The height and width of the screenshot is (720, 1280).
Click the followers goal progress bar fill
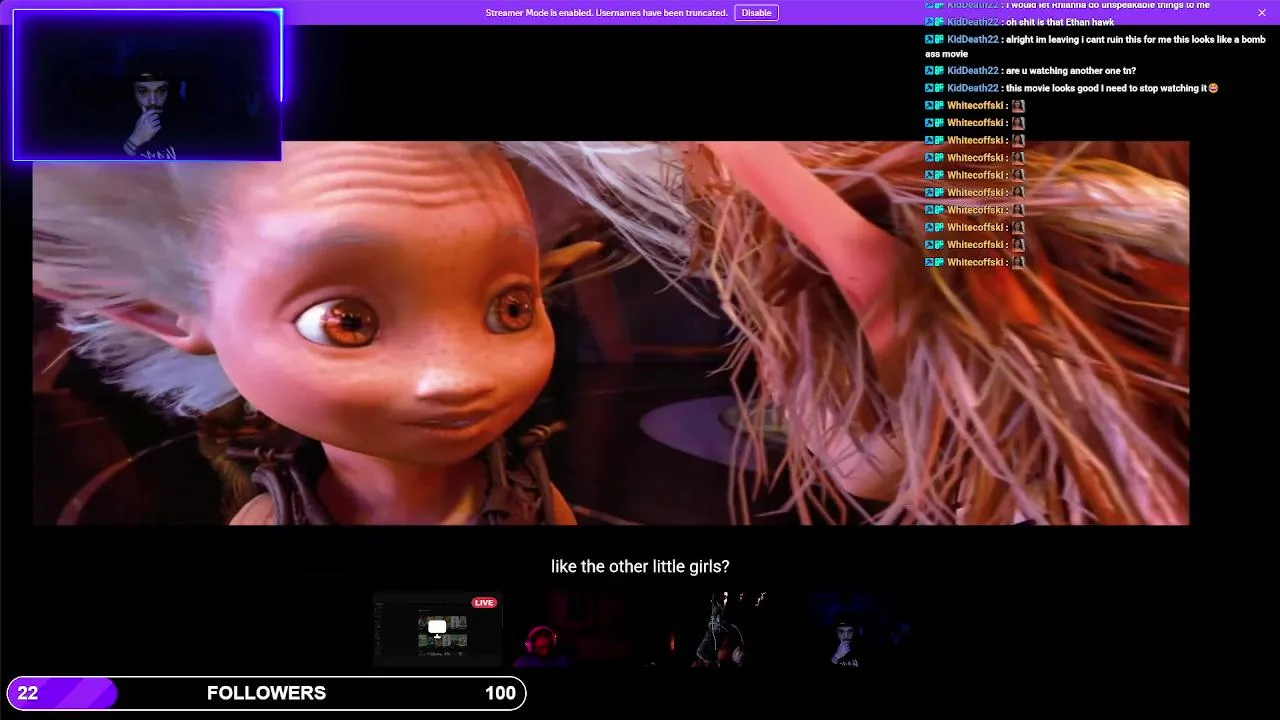62,693
